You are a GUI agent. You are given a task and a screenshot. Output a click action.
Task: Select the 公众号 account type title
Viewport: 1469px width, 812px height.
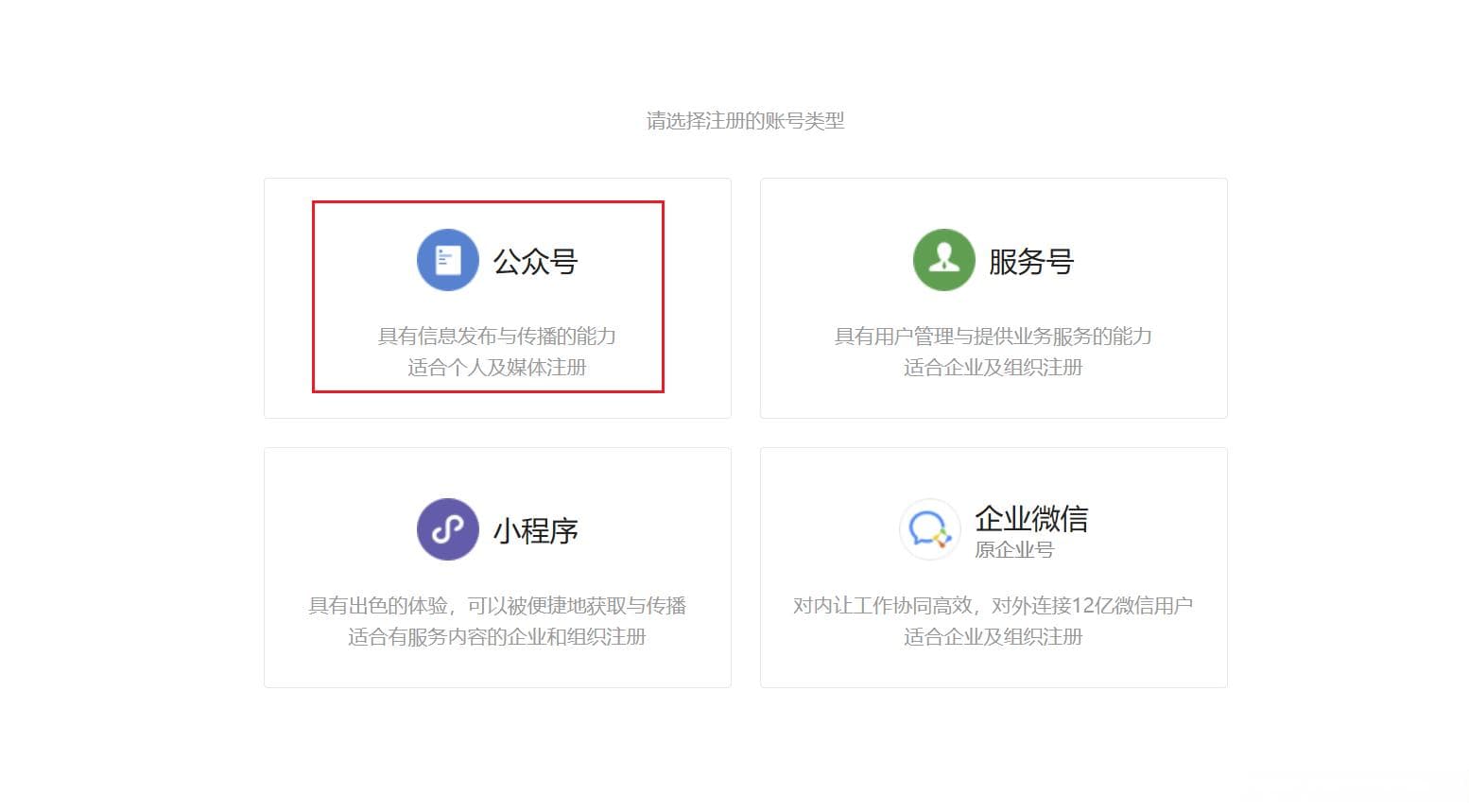point(536,262)
